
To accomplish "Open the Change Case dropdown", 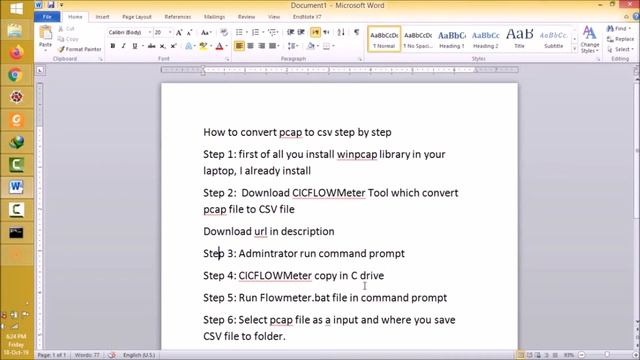I will [206, 32].
